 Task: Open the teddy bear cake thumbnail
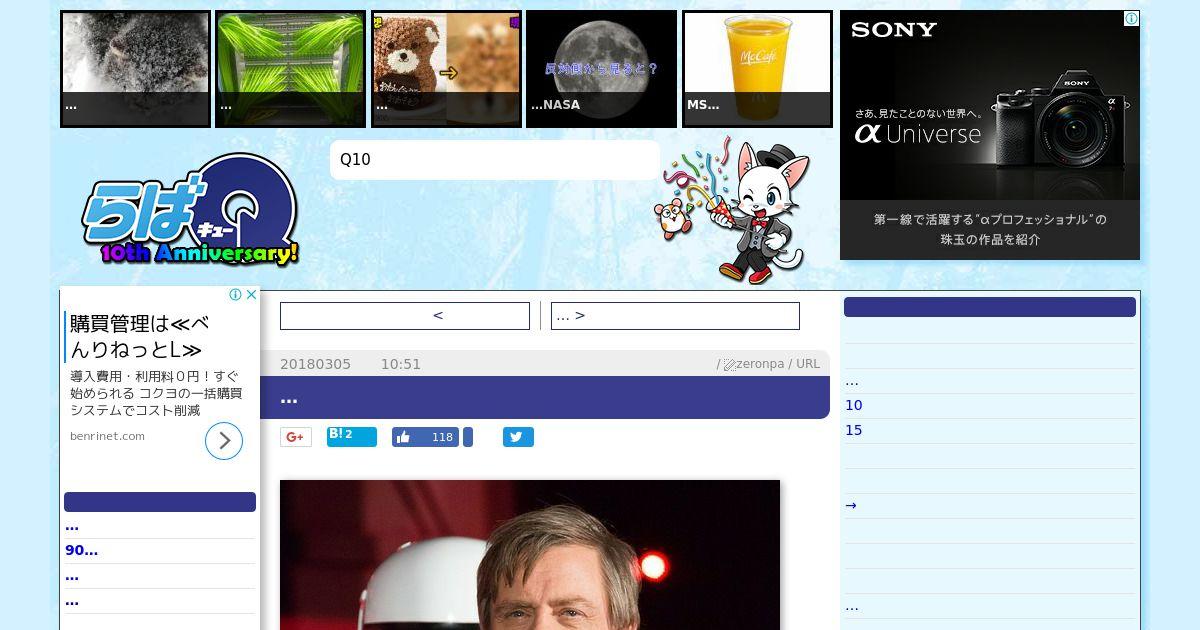(x=446, y=69)
